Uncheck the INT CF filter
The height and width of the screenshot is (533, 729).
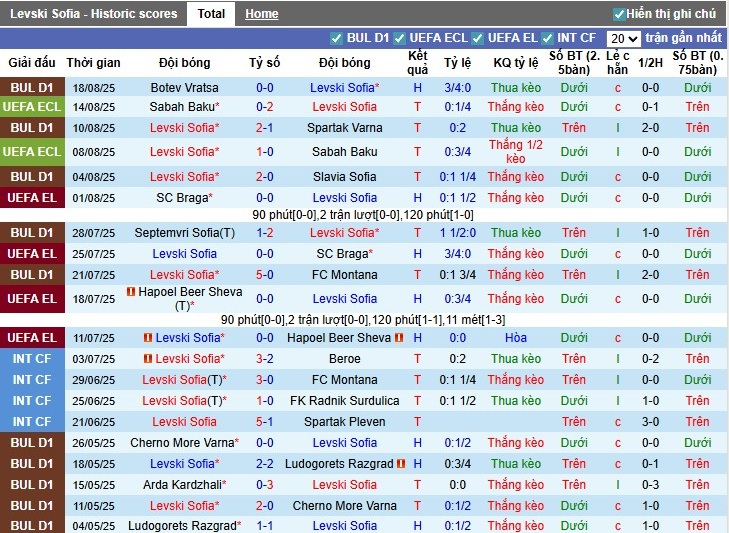pyautogui.click(x=547, y=38)
